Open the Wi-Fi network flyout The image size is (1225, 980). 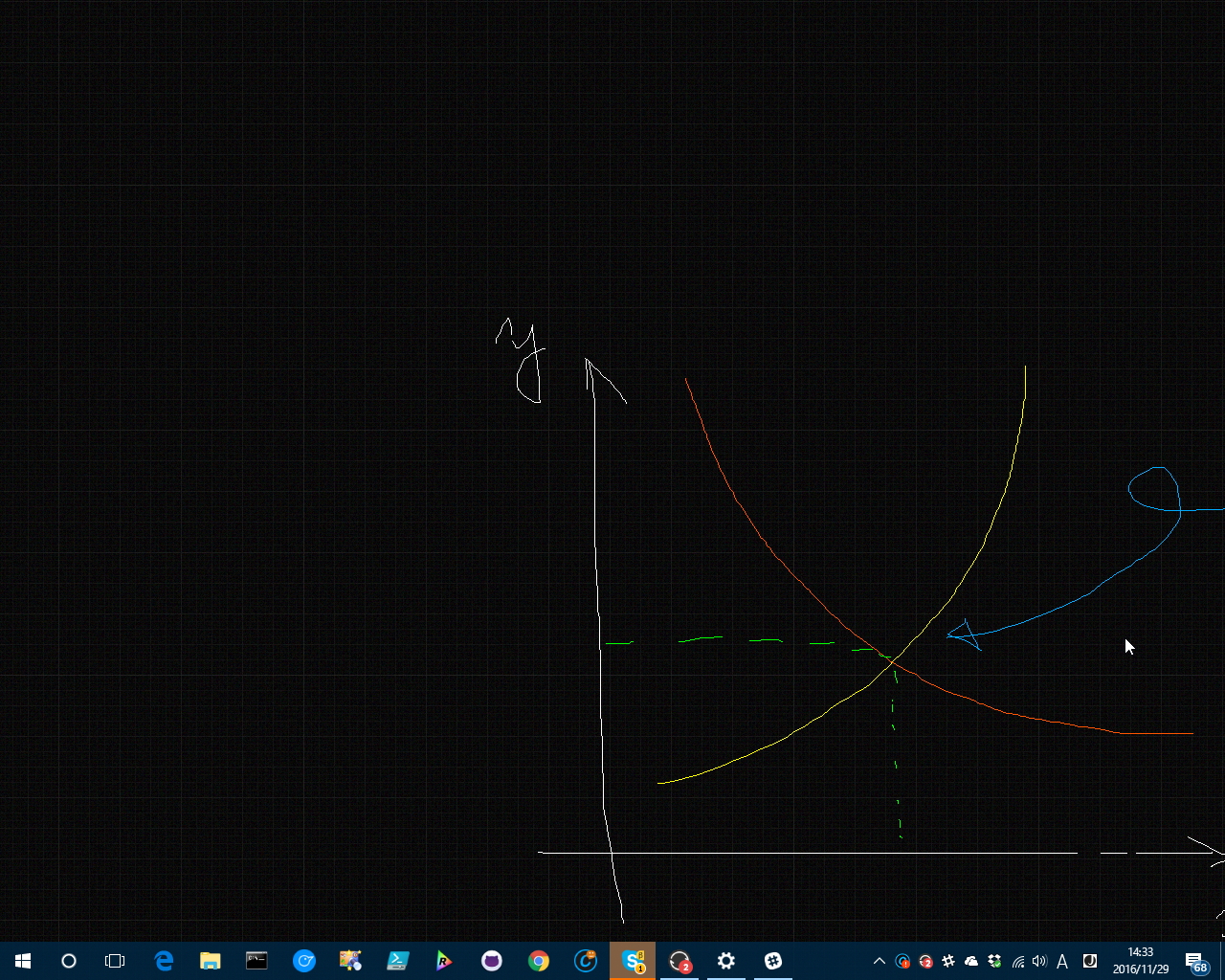(1017, 961)
